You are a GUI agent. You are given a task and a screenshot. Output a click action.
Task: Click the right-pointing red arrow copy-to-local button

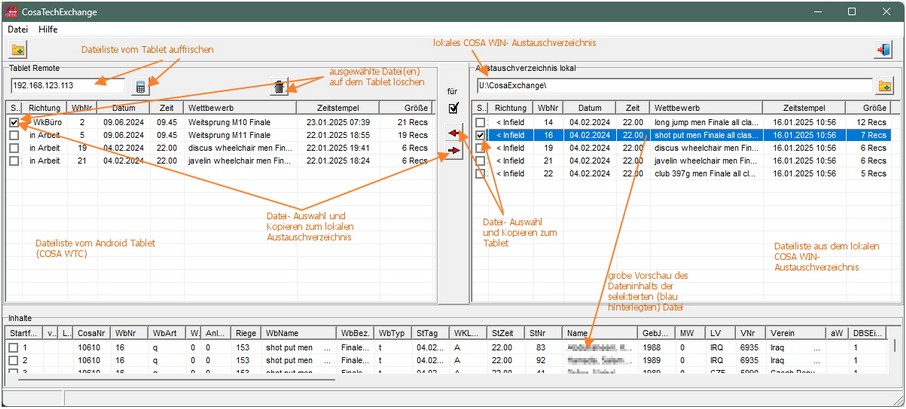(455, 150)
